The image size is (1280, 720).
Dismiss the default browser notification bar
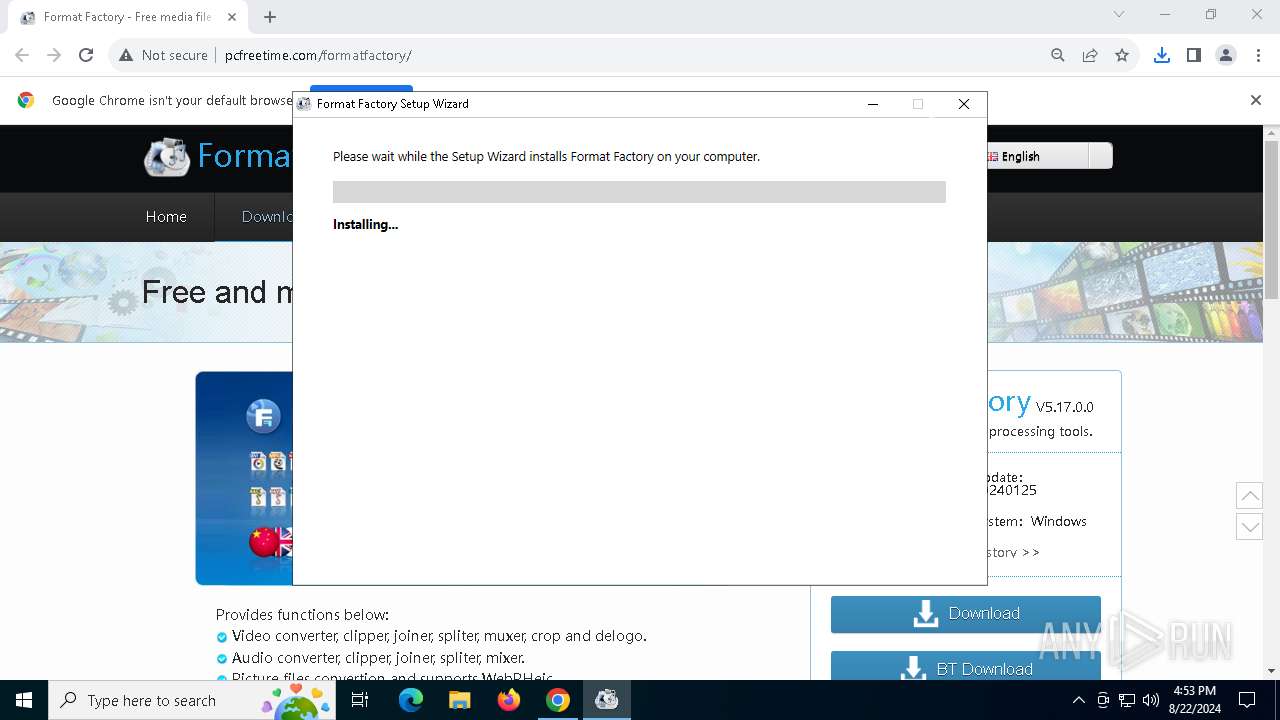click(x=1256, y=100)
